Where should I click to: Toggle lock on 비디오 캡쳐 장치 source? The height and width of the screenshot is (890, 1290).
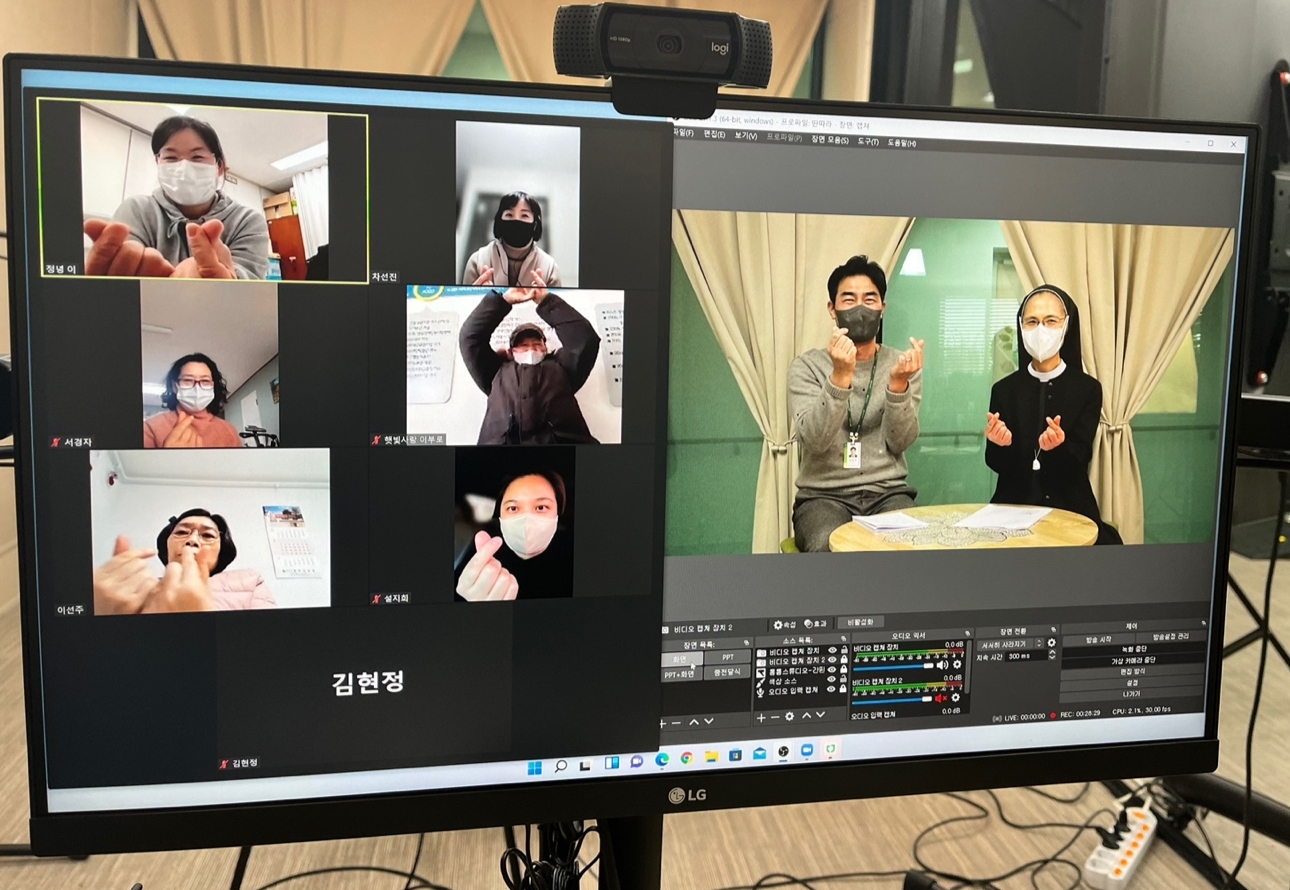843,652
